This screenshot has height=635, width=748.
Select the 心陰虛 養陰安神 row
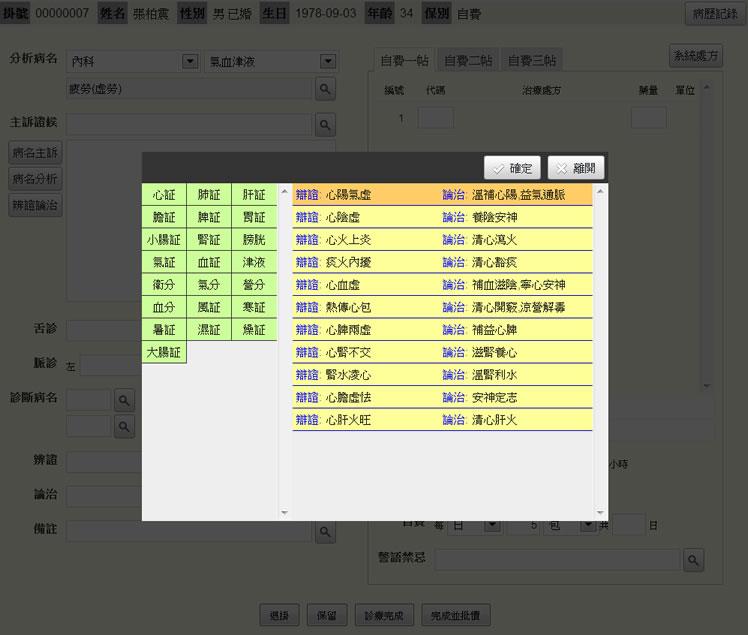441,218
